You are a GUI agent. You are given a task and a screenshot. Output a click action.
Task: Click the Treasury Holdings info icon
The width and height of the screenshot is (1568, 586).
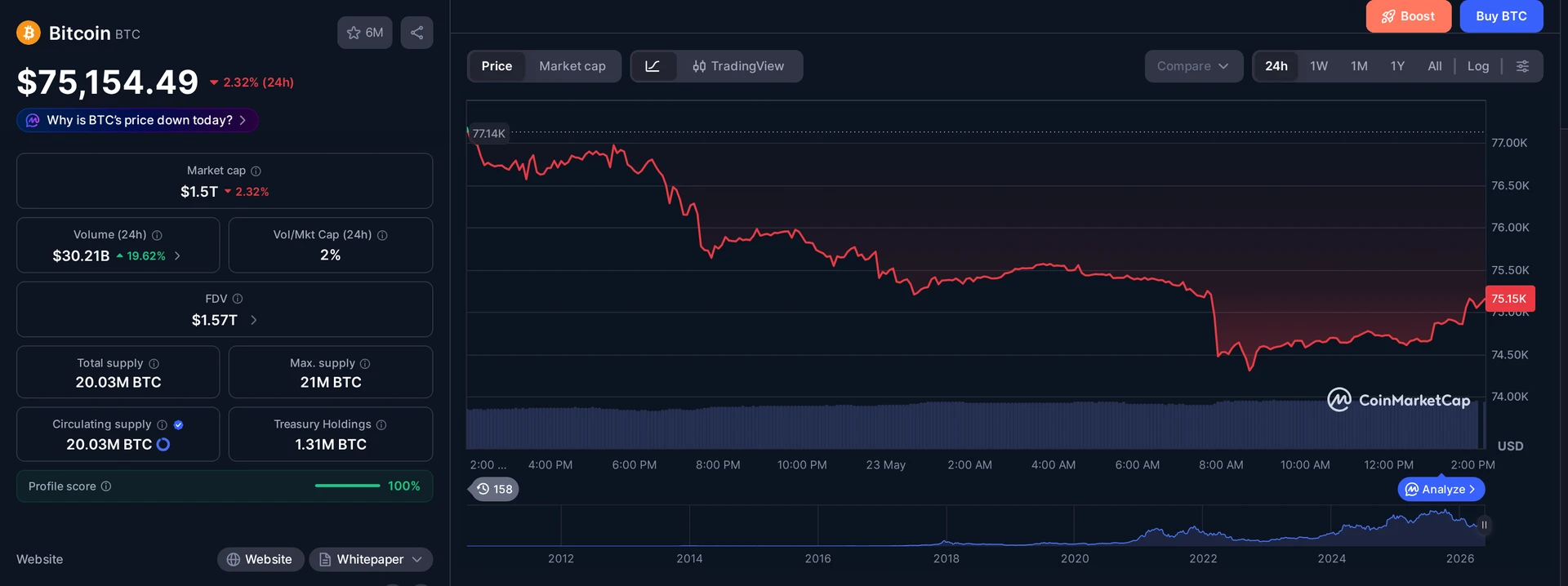[x=381, y=424]
